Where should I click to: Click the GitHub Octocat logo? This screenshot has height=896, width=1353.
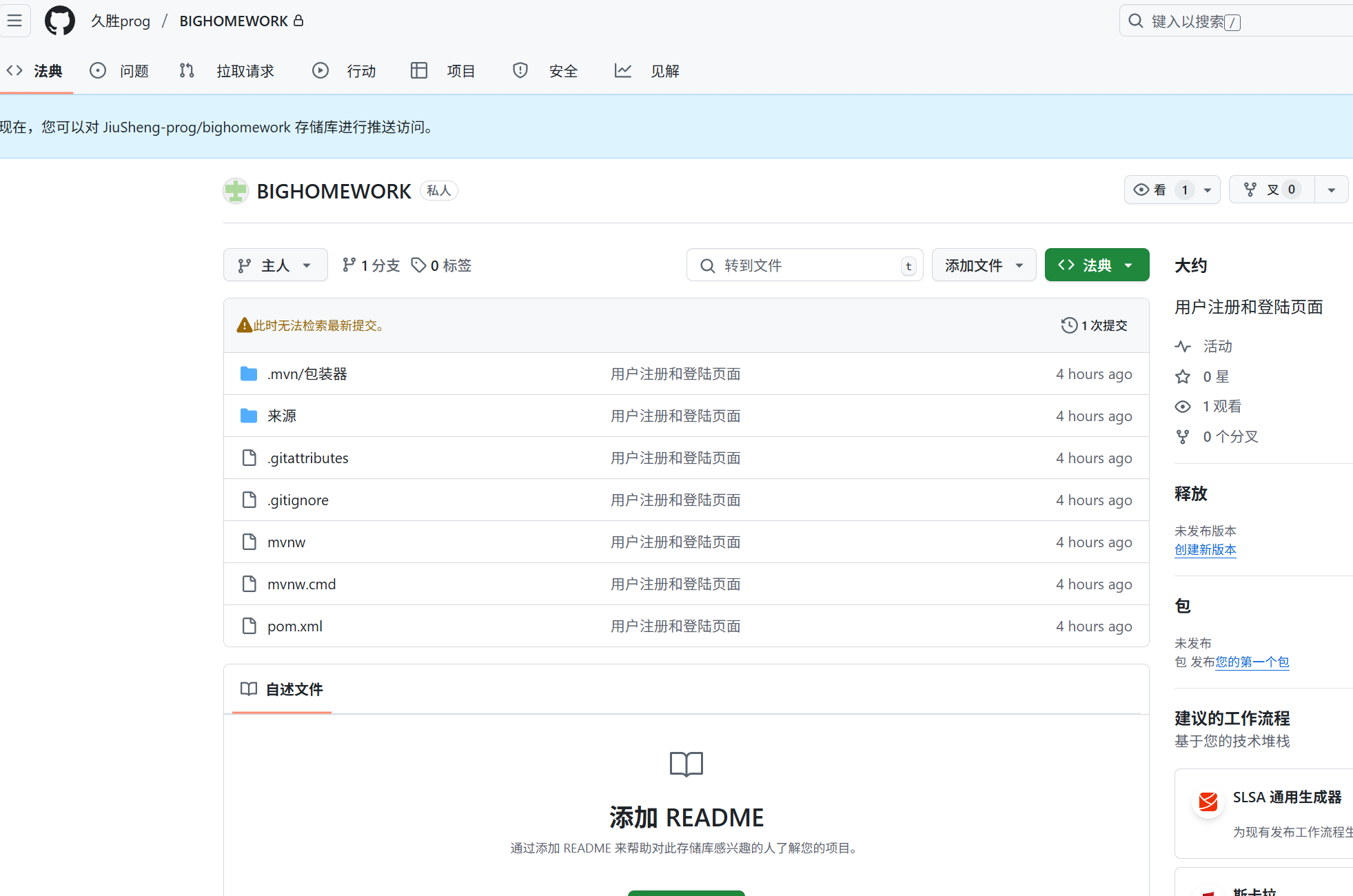pyautogui.click(x=59, y=21)
